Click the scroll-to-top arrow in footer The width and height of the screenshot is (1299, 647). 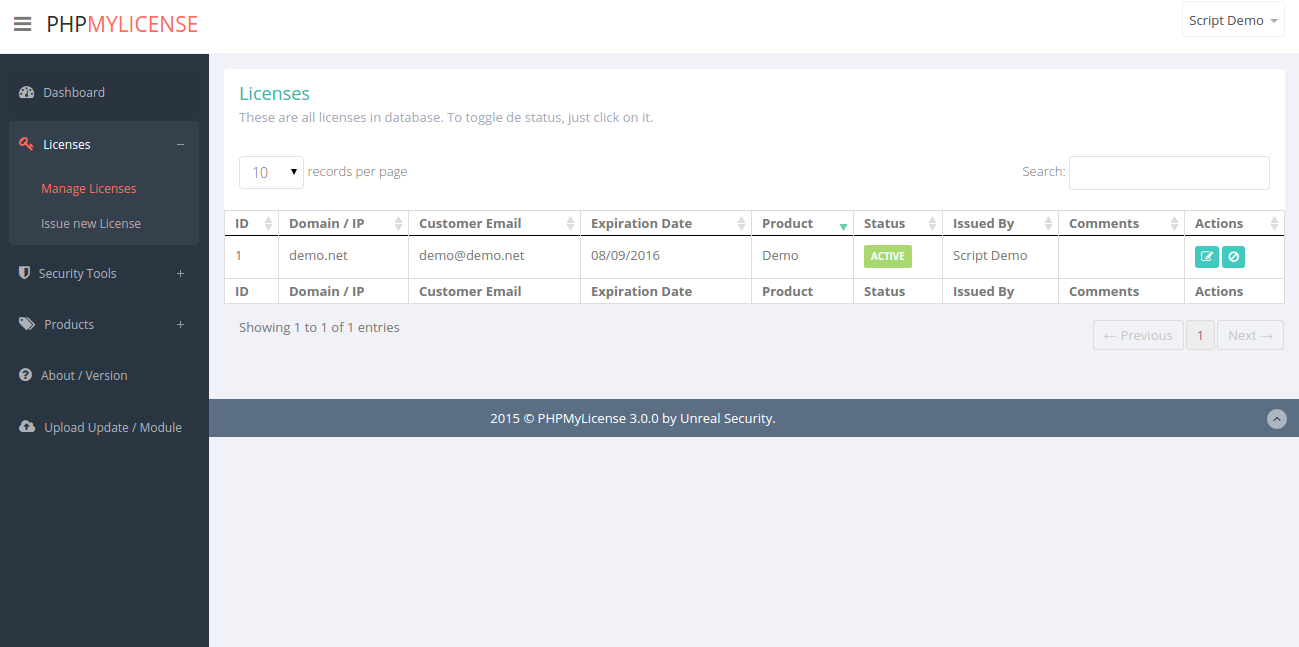pos(1276,419)
